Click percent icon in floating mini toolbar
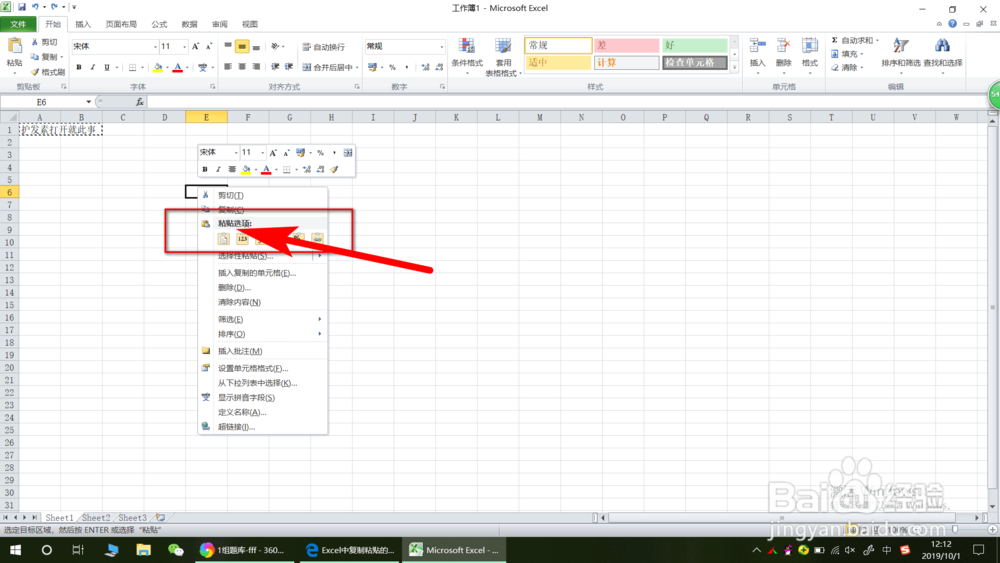1000x563 pixels. (x=320, y=153)
